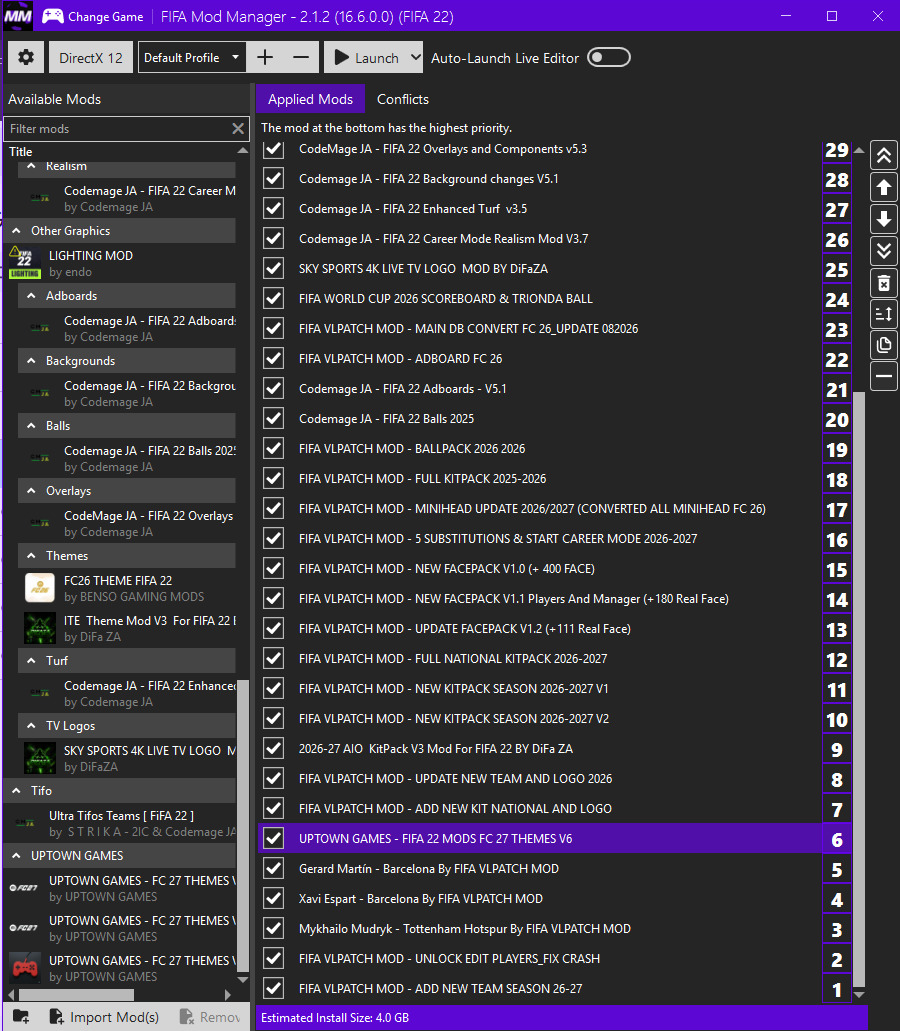Collapse the Tifo group
This screenshot has width=900, height=1031.
16,790
